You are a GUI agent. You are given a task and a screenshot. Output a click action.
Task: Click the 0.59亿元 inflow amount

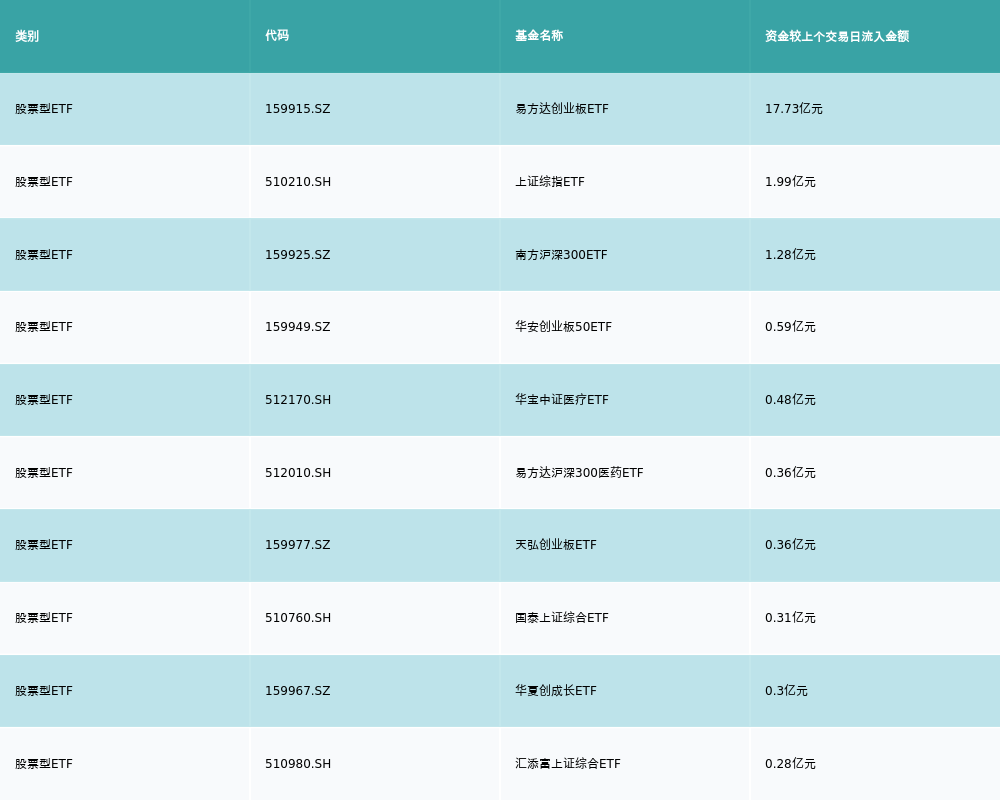[790, 327]
